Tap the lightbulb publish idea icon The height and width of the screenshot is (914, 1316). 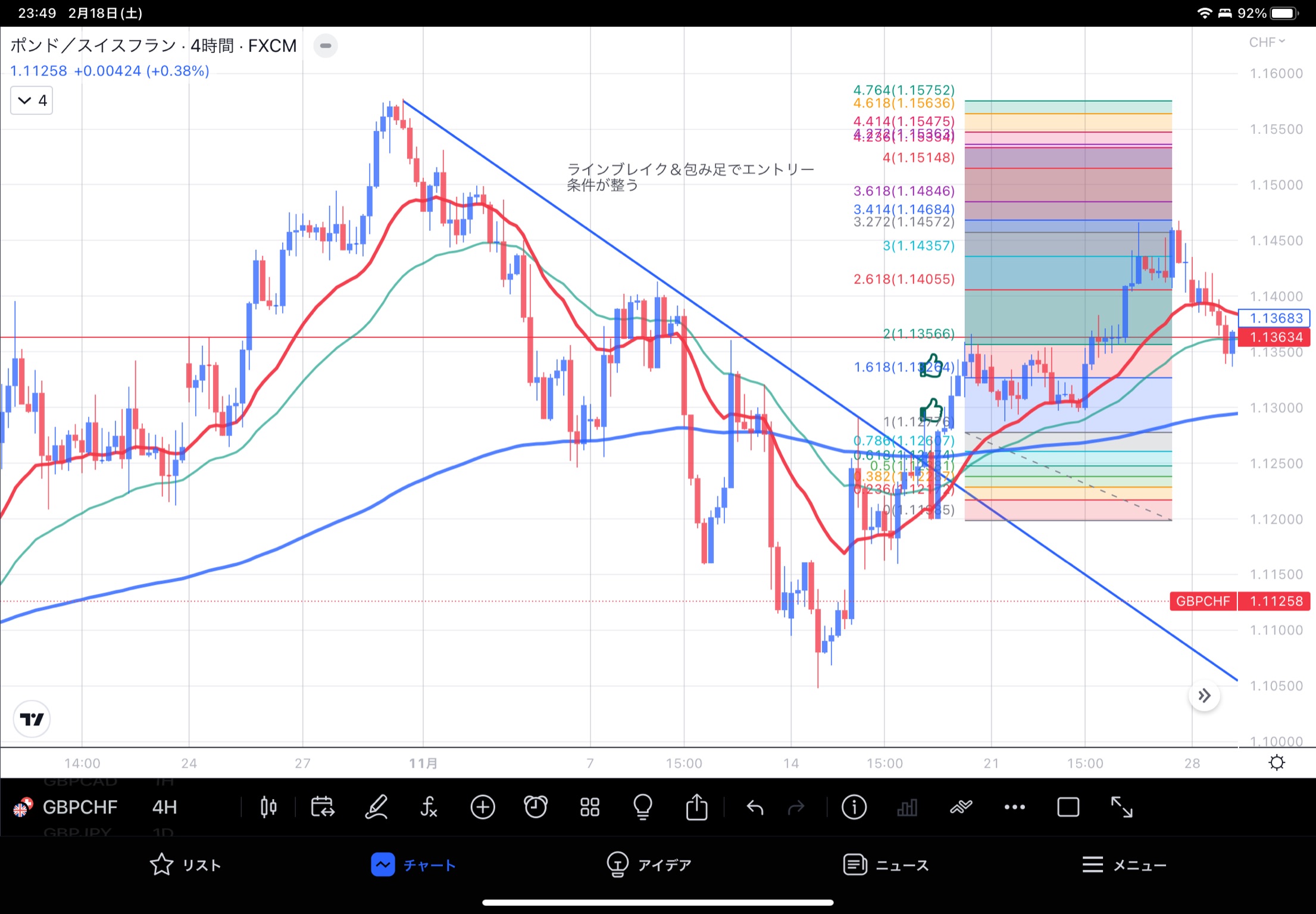[x=643, y=807]
